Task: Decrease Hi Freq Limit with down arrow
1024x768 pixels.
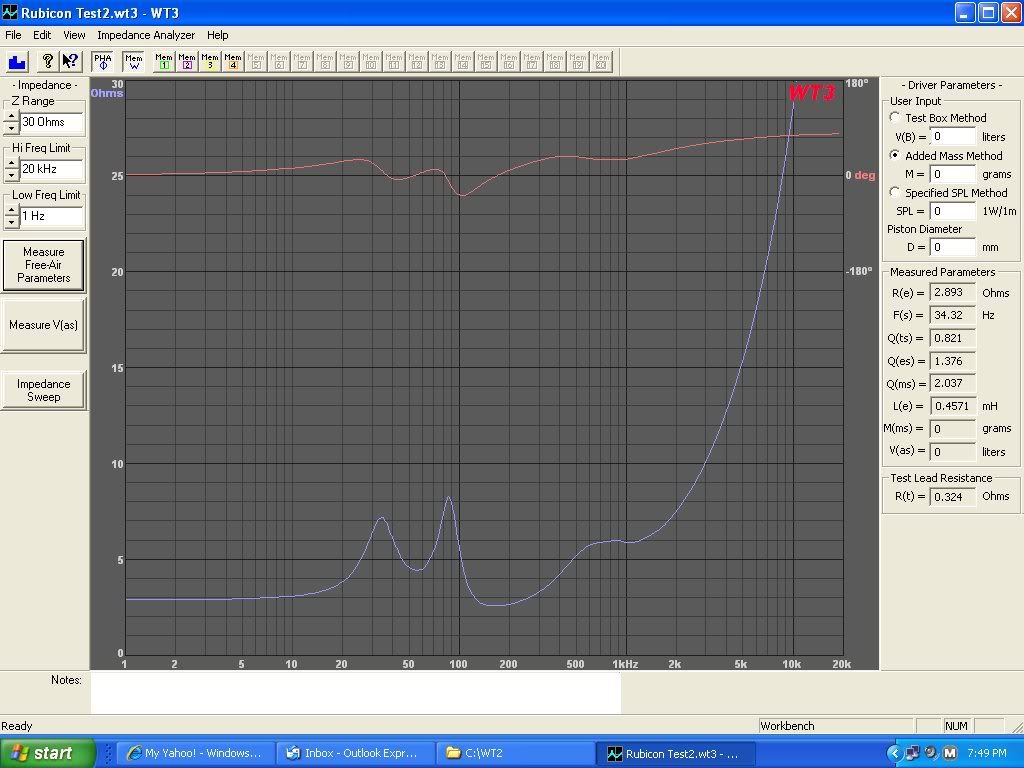Action: (x=11, y=175)
